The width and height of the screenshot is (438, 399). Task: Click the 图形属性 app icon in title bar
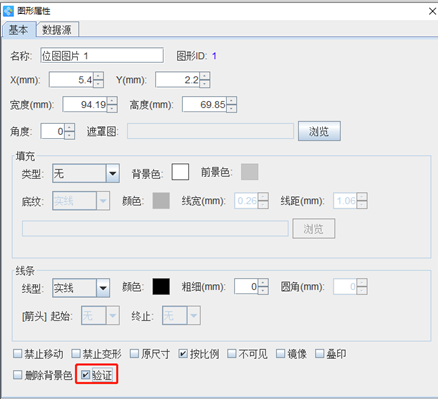[8, 11]
